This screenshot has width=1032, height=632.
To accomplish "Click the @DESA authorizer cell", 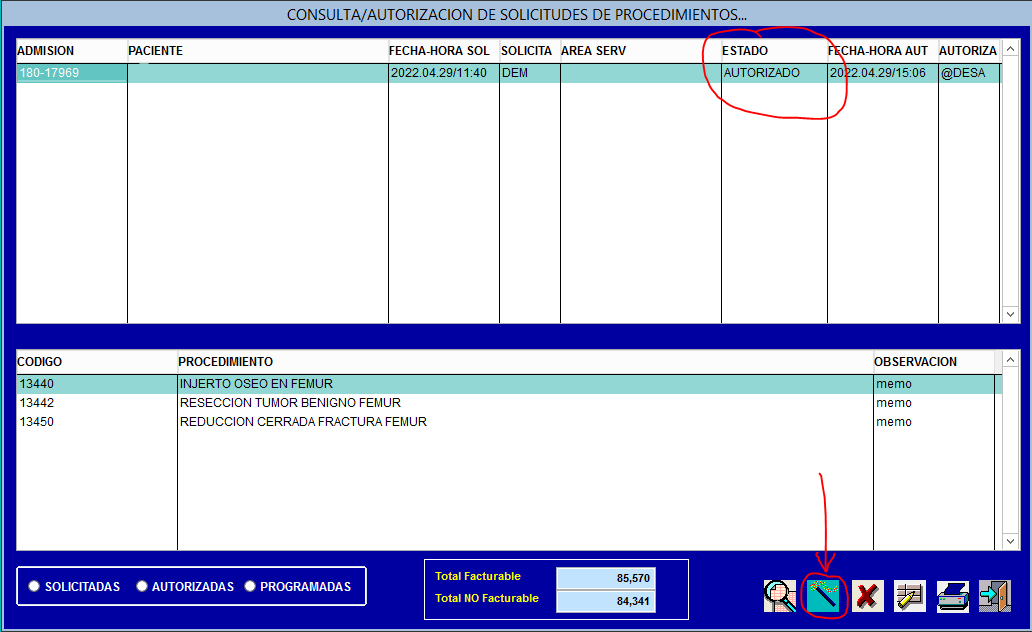I will (969, 73).
